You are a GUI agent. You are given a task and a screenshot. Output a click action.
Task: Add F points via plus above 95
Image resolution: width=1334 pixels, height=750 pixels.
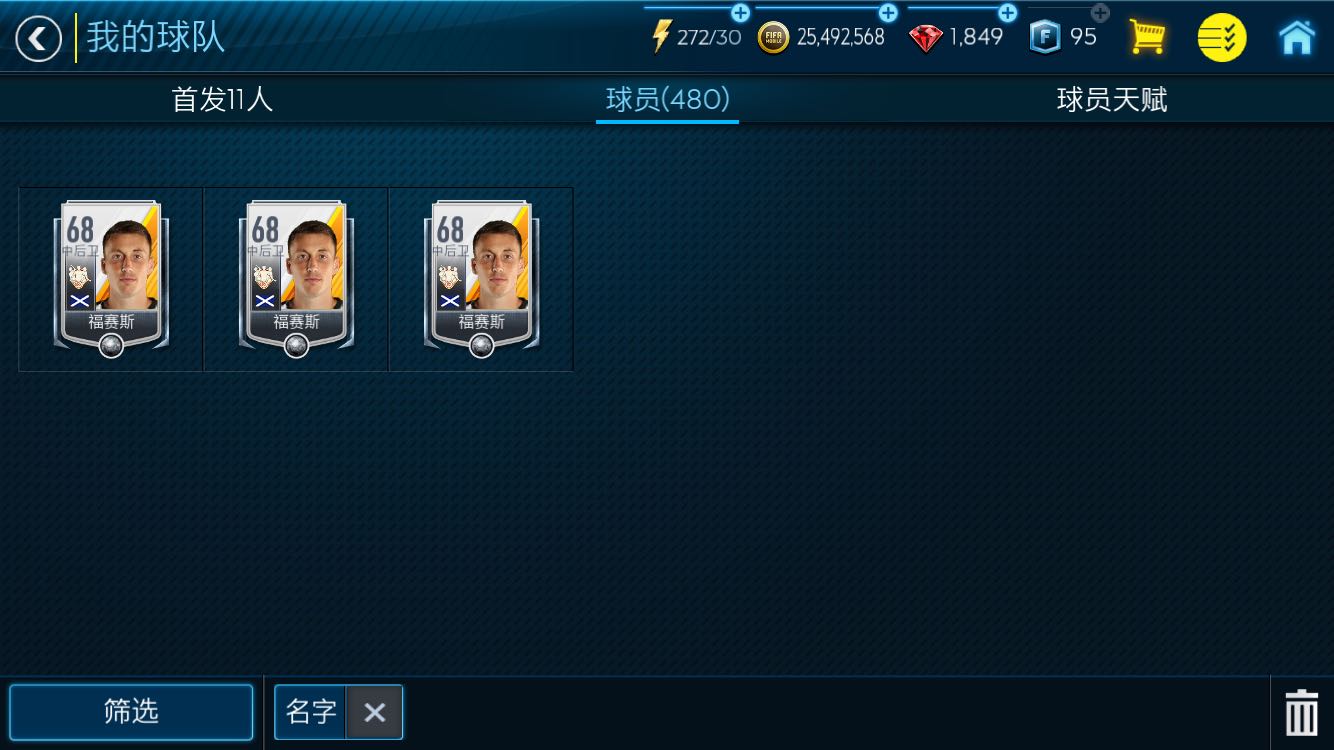coord(1100,13)
